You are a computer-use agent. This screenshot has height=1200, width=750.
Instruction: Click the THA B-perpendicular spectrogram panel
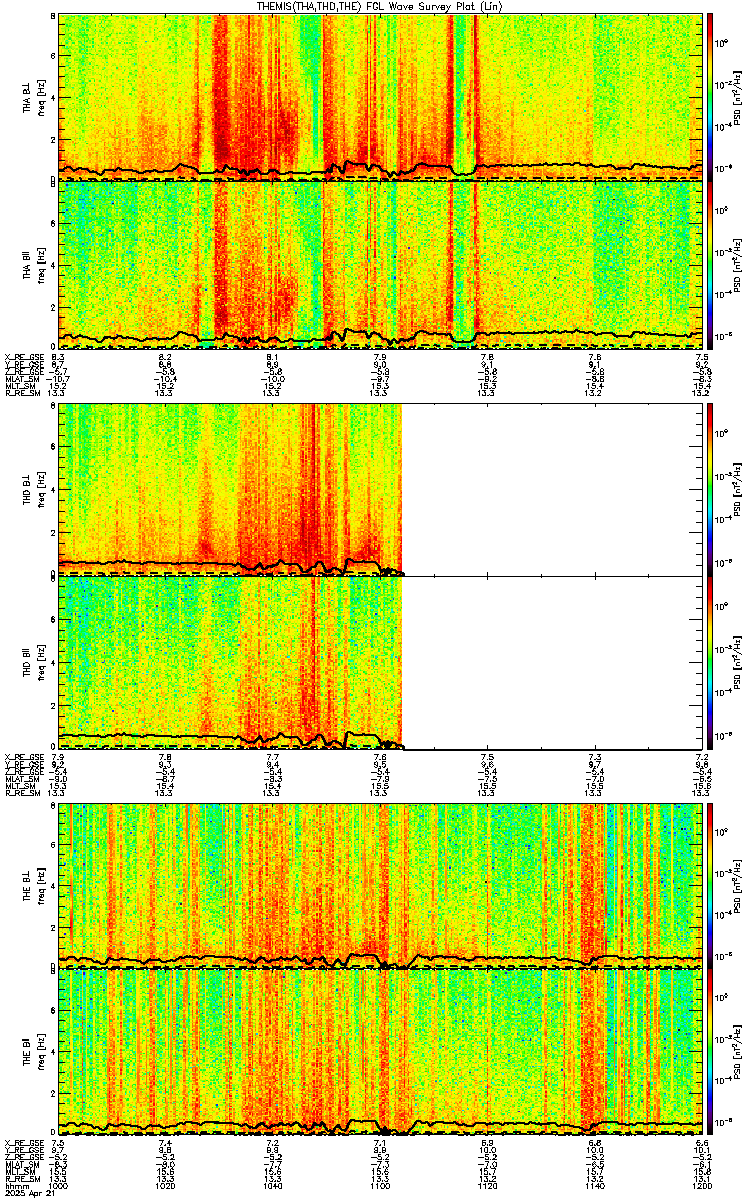pos(382,97)
